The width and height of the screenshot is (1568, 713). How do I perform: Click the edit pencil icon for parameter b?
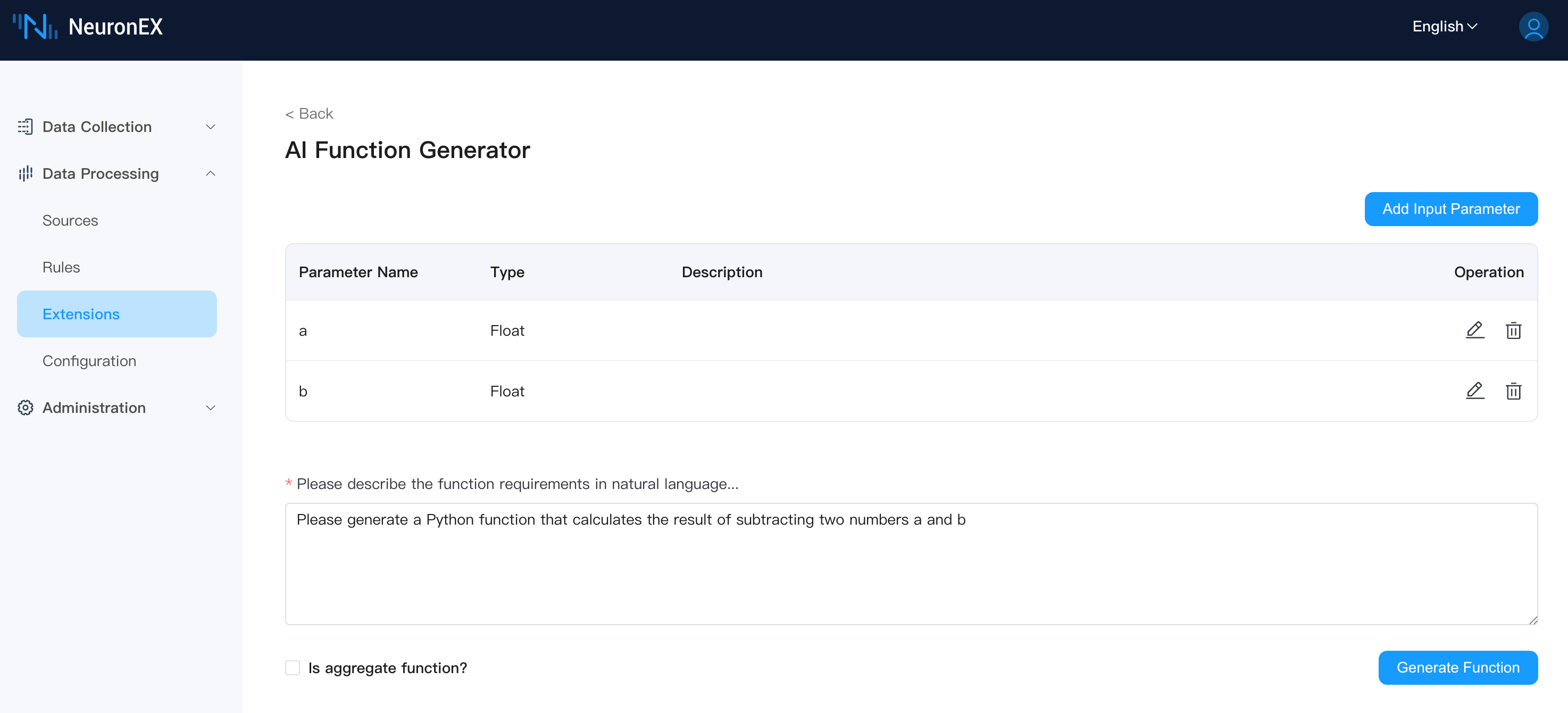coord(1474,391)
